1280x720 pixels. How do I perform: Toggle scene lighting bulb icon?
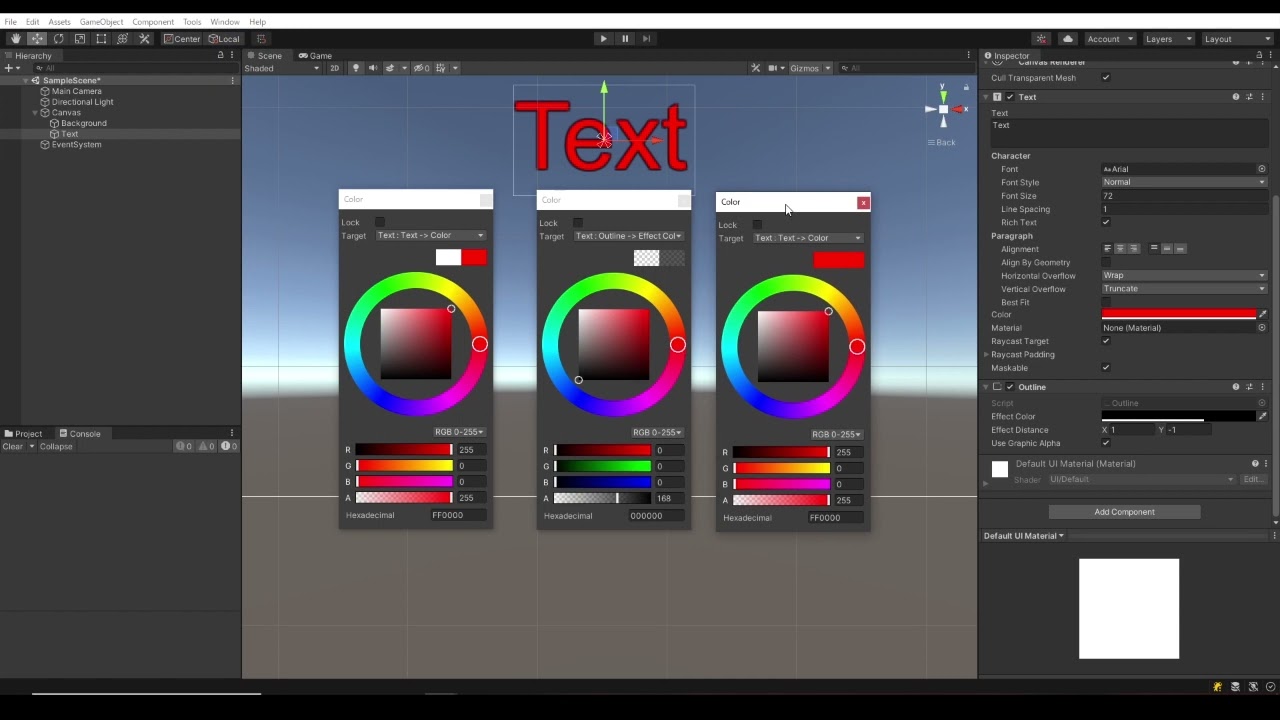[356, 68]
